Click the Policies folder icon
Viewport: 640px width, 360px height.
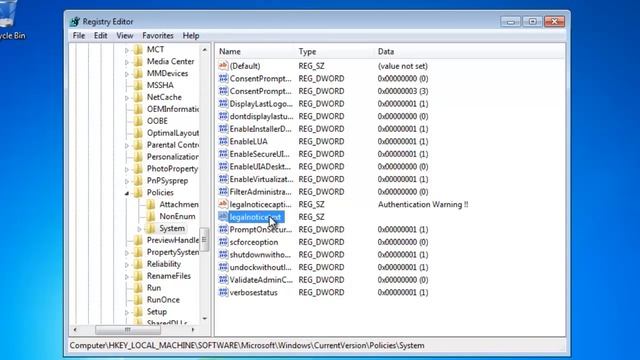click(138, 192)
